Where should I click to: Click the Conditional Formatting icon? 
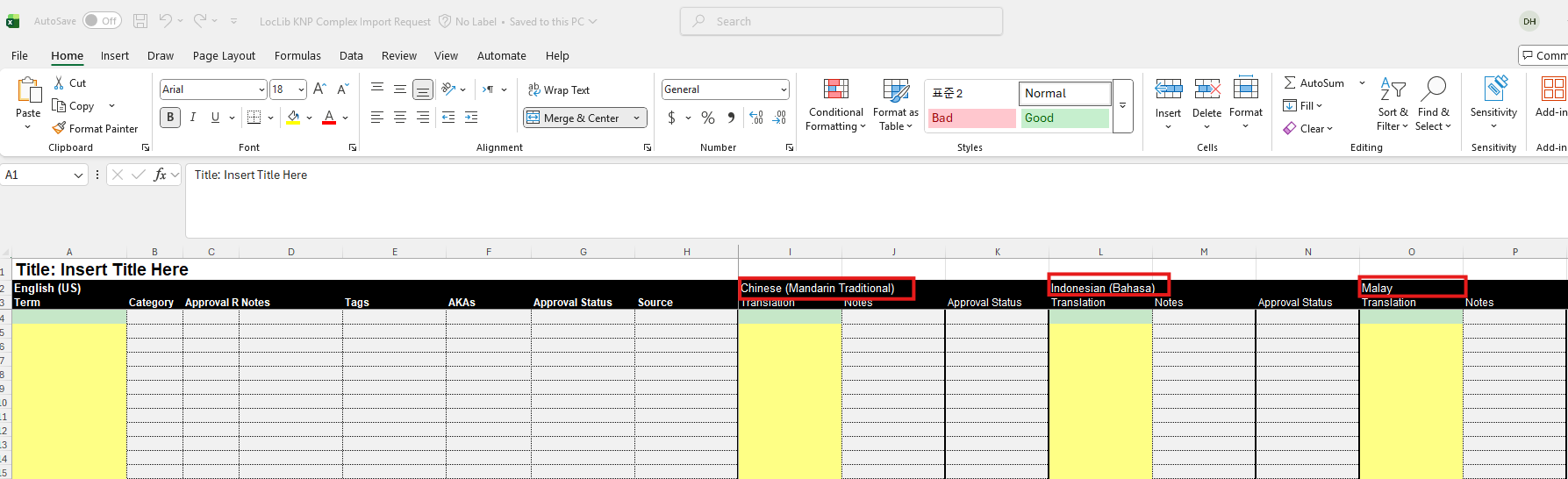[x=835, y=89]
